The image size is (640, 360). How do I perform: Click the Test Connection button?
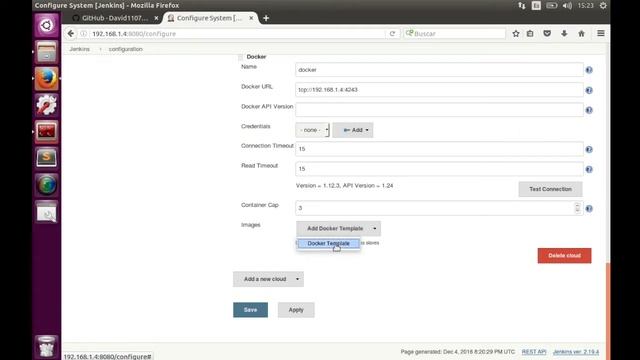click(x=551, y=189)
